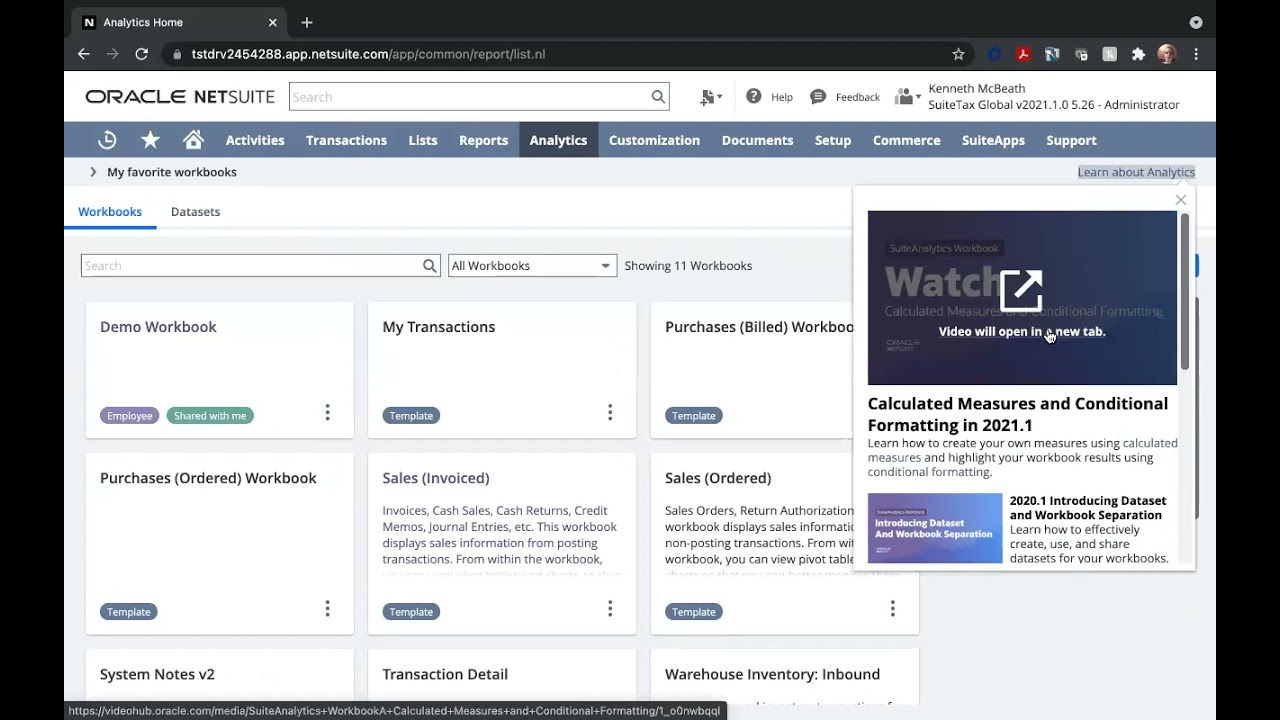Open the System Notes v2 workbook
Viewport: 1280px width, 720px height.
point(157,674)
